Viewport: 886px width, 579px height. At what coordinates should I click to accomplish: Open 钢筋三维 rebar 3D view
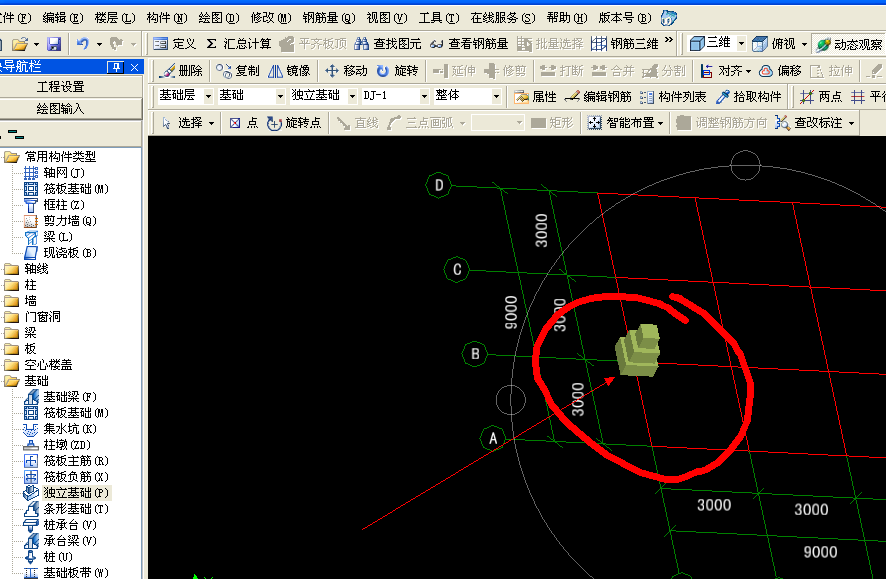[625, 43]
